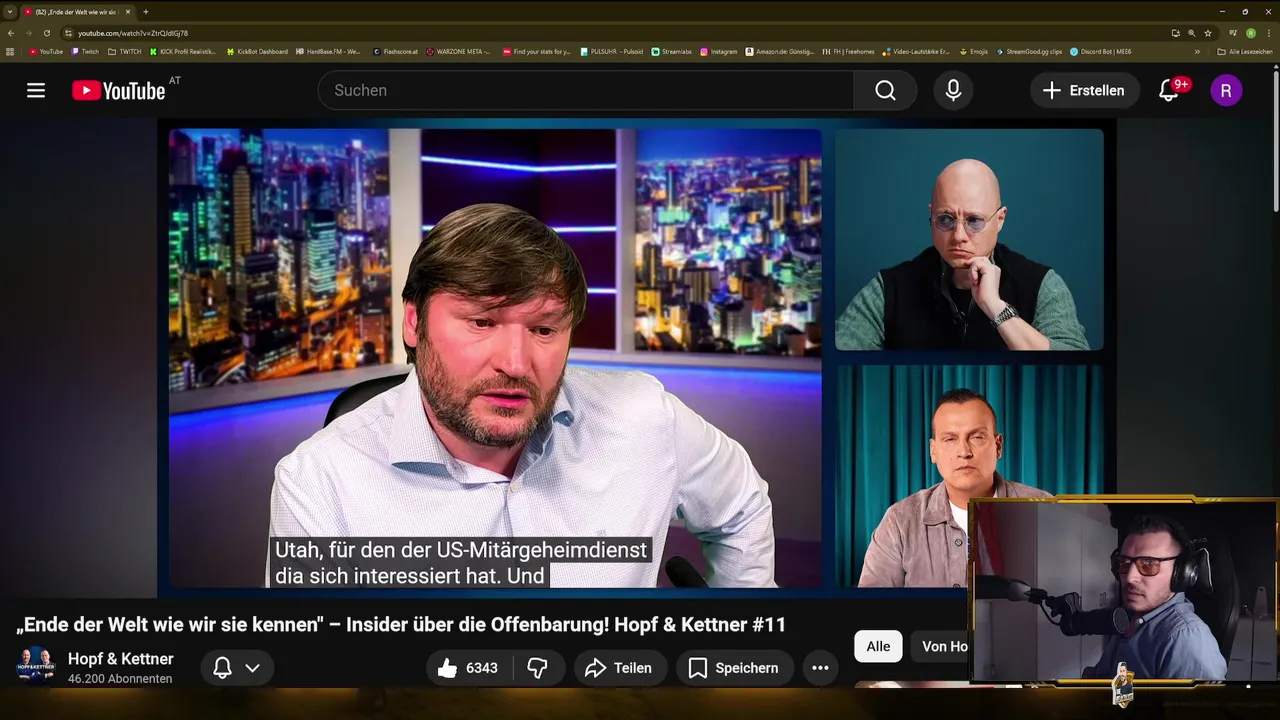Image resolution: width=1280 pixels, height=720 pixels.
Task: Open the media control icon in the Chrome toolbar
Action: pos(1233,33)
